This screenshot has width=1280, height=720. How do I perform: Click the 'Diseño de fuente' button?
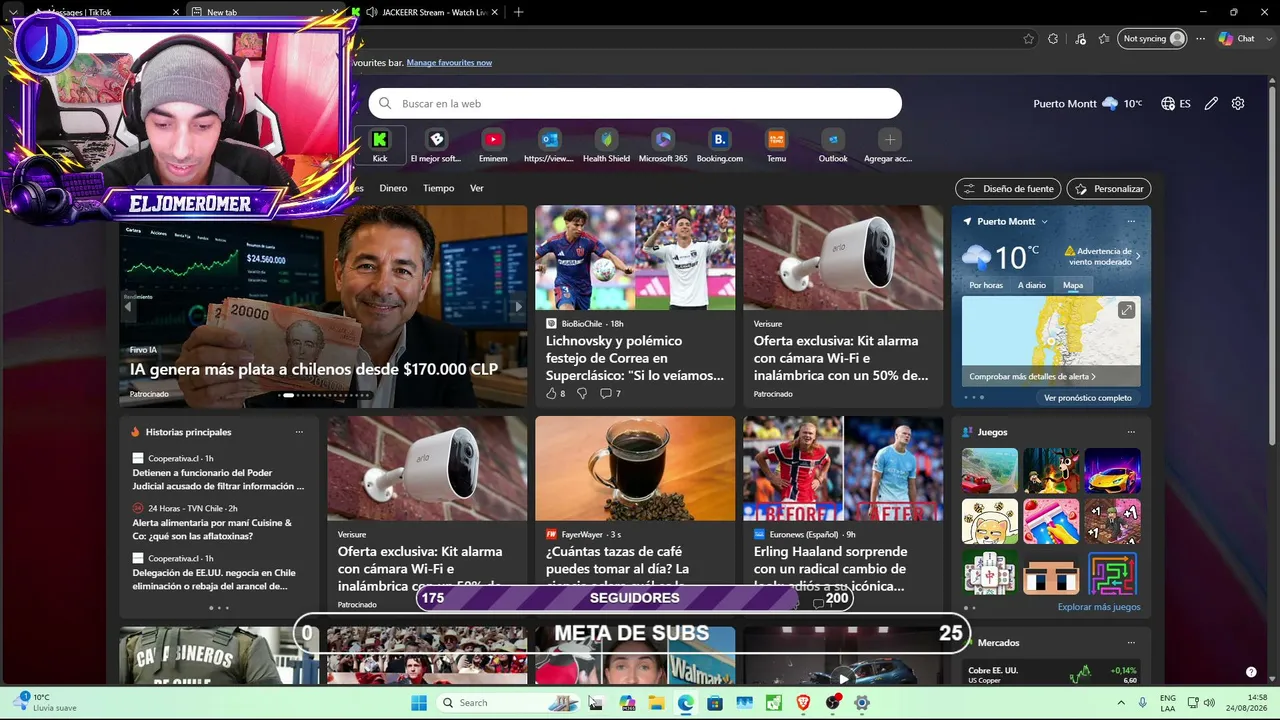1008,189
